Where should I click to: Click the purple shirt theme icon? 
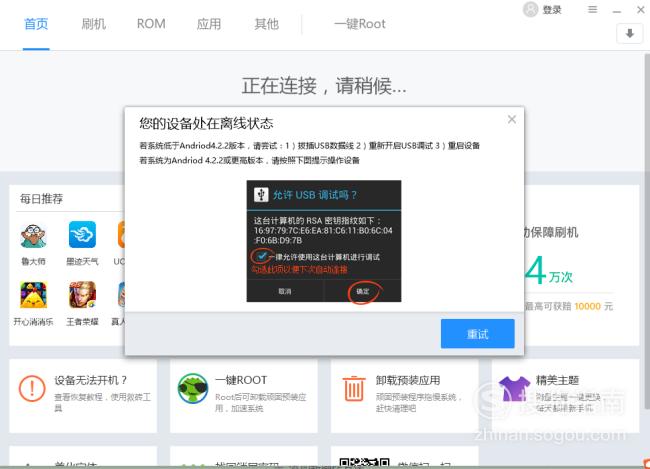coord(514,389)
